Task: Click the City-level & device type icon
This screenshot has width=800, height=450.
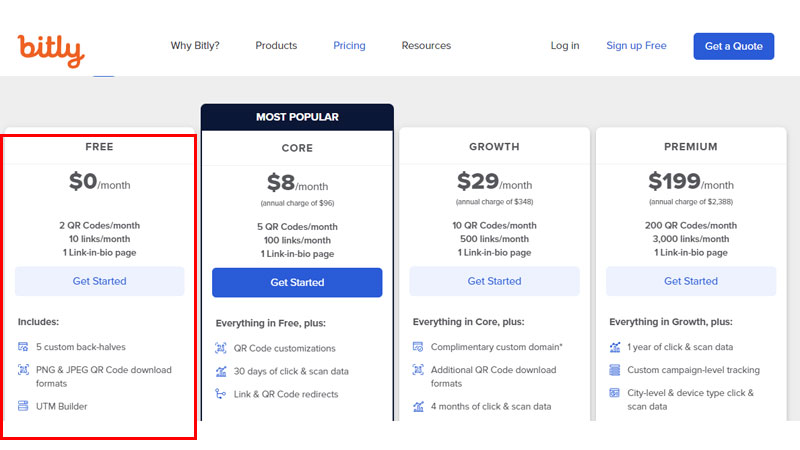Action: 614,394
